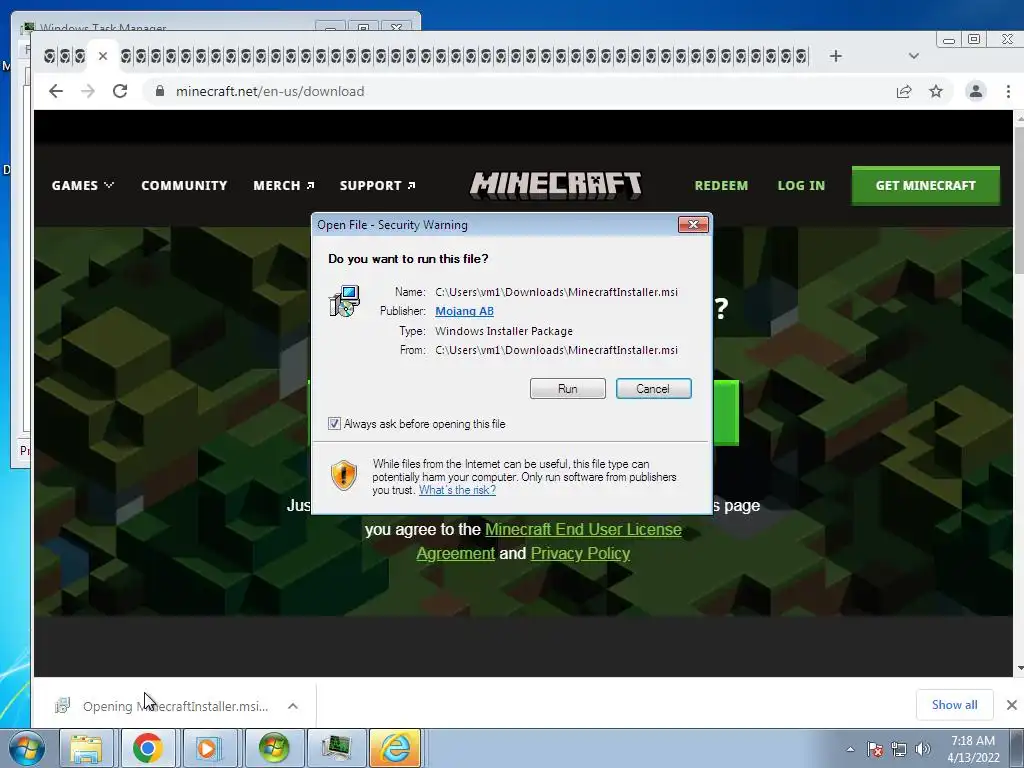
Task: Open the Windows Start menu
Action: (x=26, y=748)
